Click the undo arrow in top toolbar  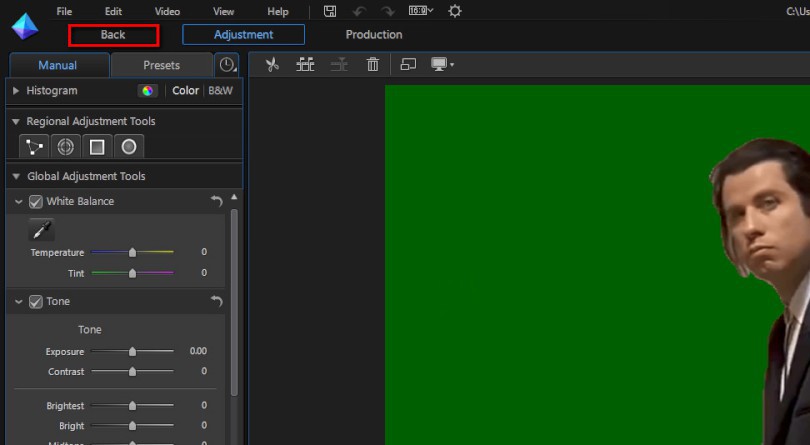point(360,11)
